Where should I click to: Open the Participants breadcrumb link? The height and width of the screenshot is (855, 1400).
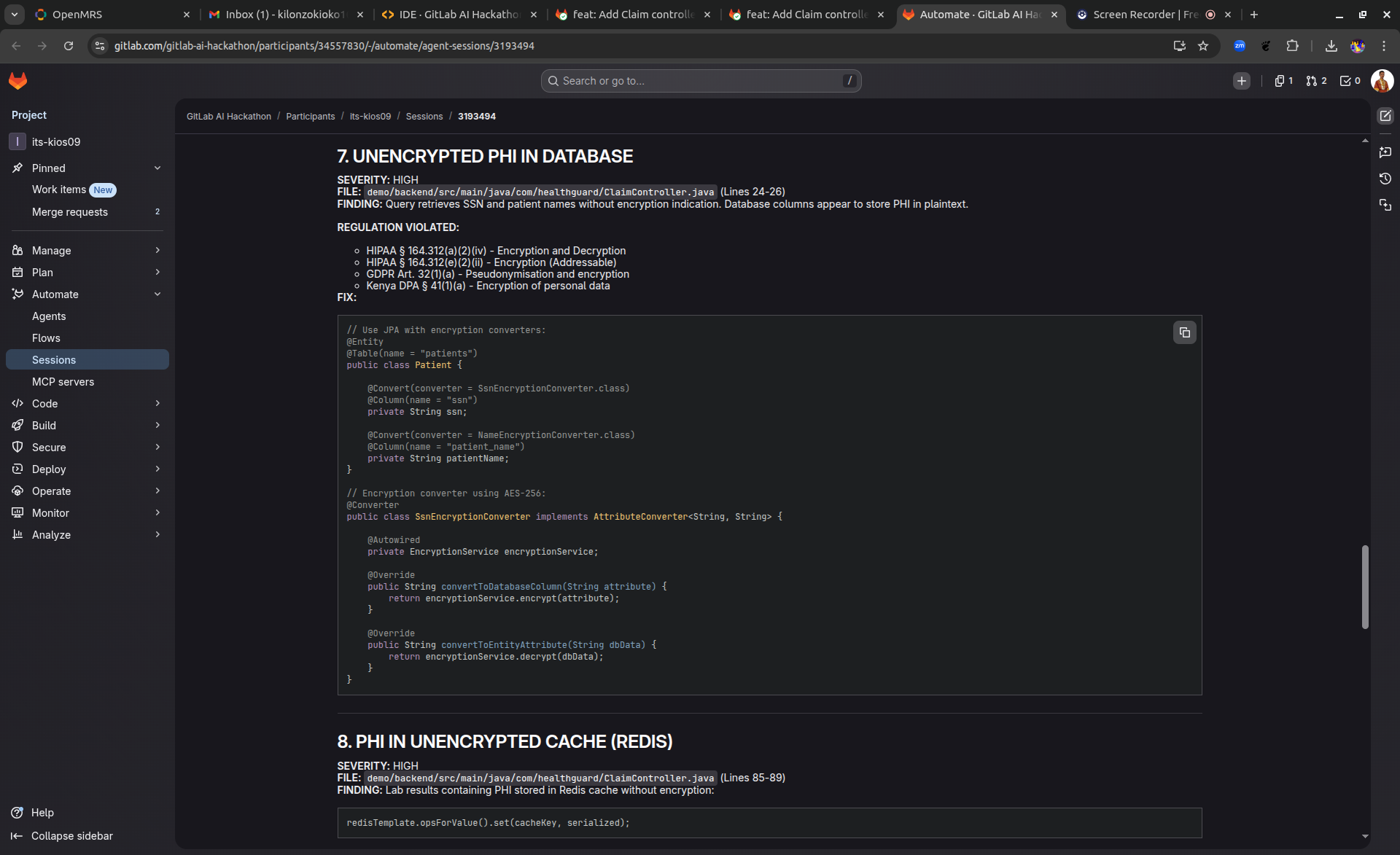point(310,117)
